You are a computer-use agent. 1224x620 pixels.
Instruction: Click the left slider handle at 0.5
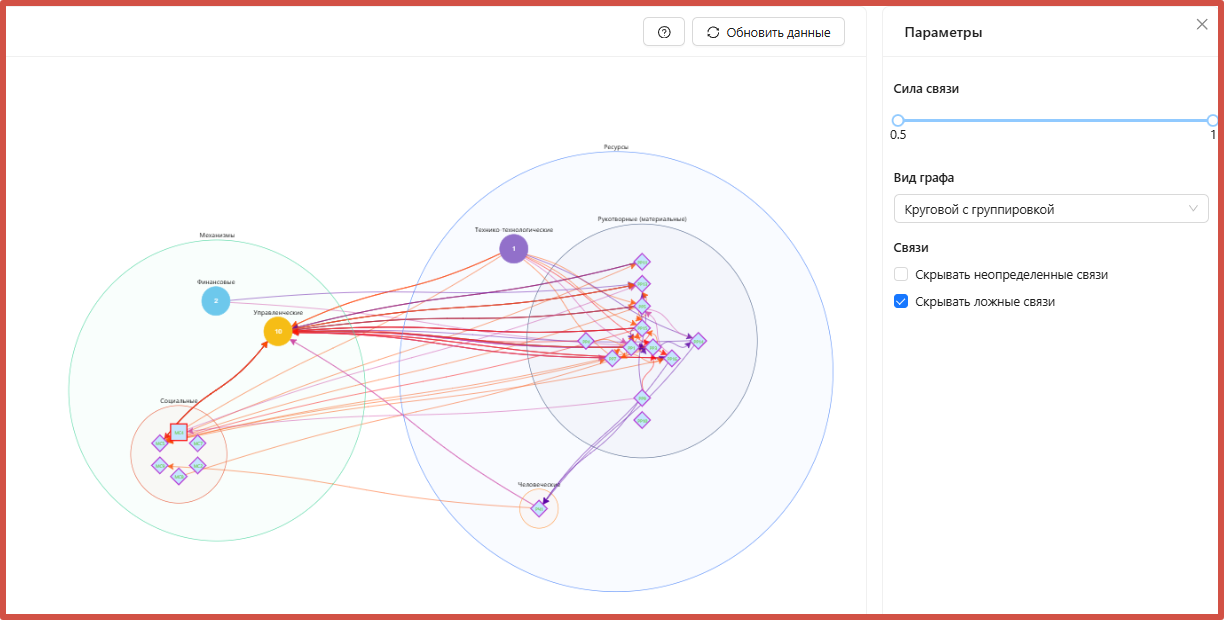(x=898, y=120)
